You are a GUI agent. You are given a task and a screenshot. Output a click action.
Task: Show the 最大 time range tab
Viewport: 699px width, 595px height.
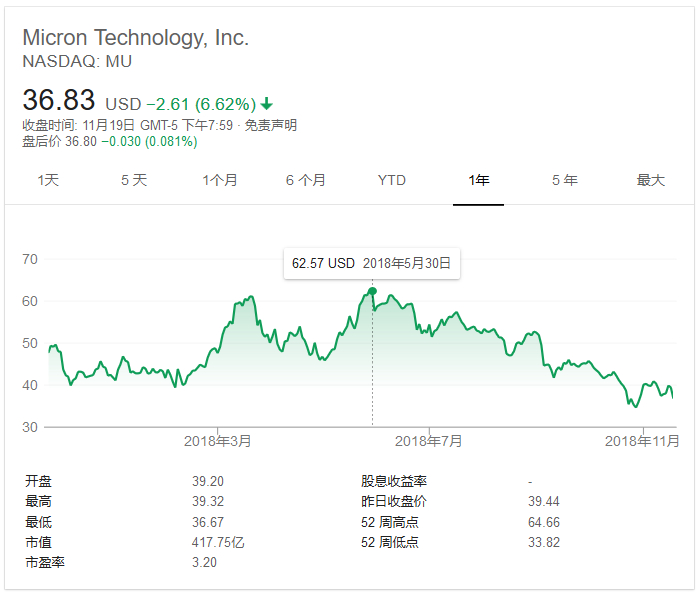tap(650, 180)
